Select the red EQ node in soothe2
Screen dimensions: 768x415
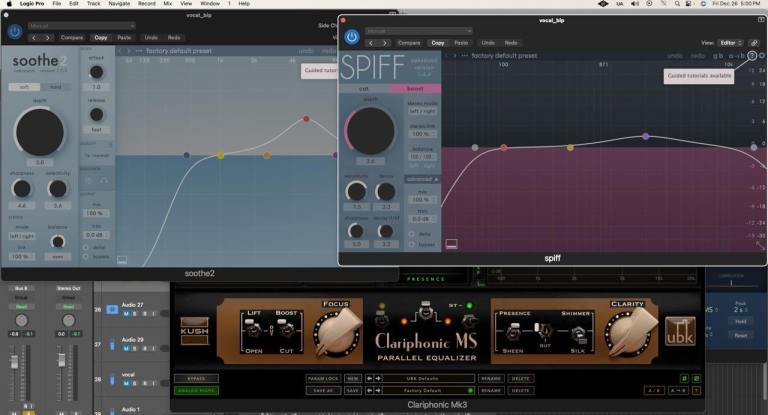pyautogui.click(x=306, y=119)
